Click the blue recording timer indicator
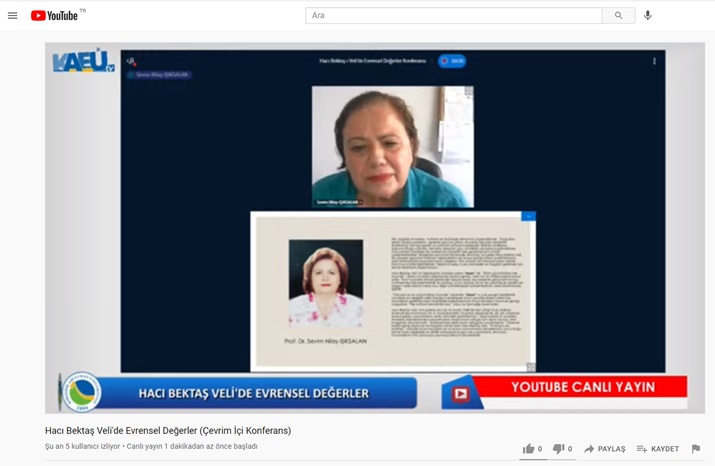Viewport: 715px width, 466px height. 452,61
